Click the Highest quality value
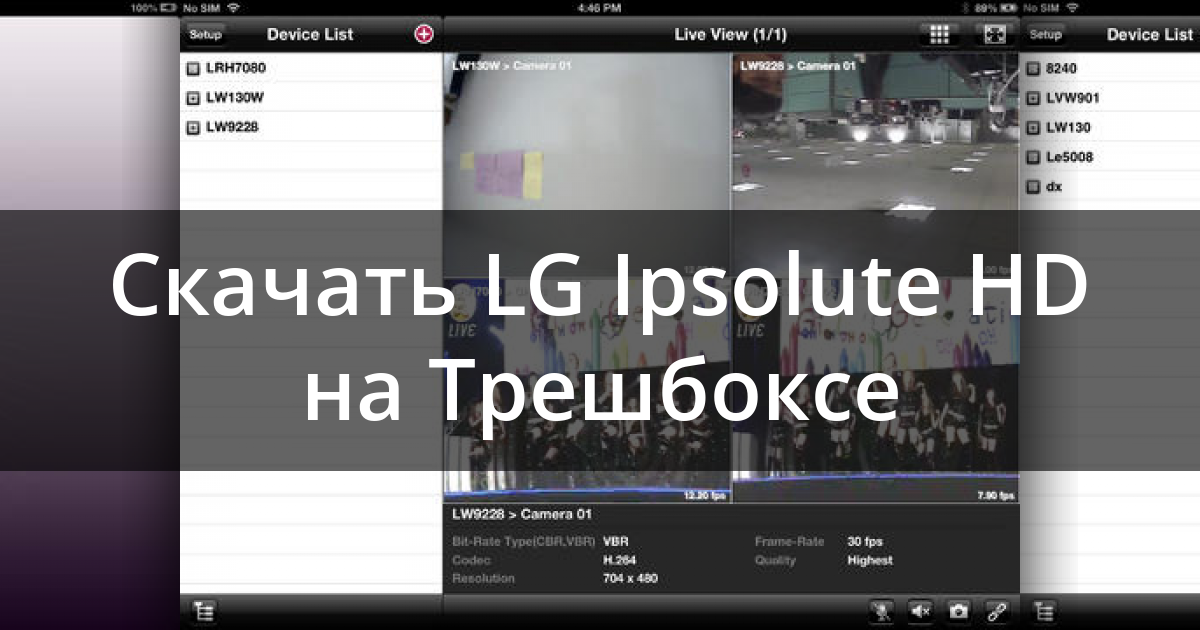The image size is (1200, 630). pos(870,560)
